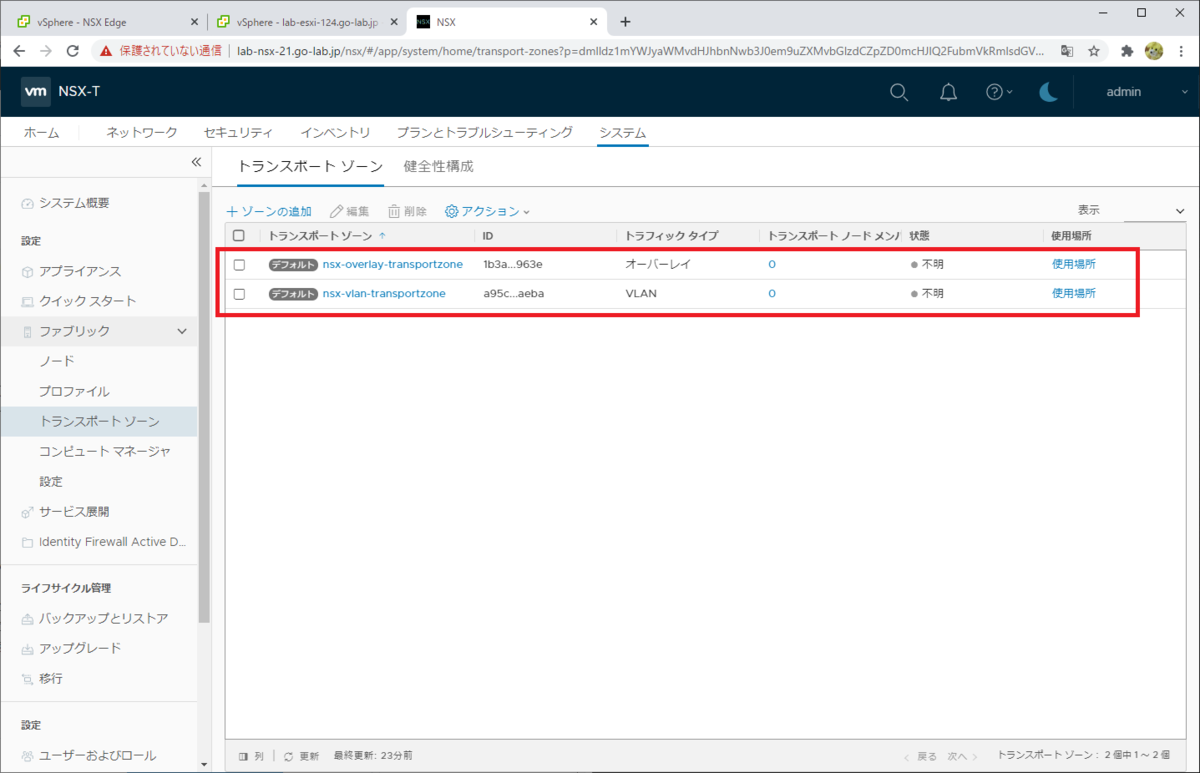Click 使用場所 link for overlay zone
The image size is (1200, 773).
1074,264
